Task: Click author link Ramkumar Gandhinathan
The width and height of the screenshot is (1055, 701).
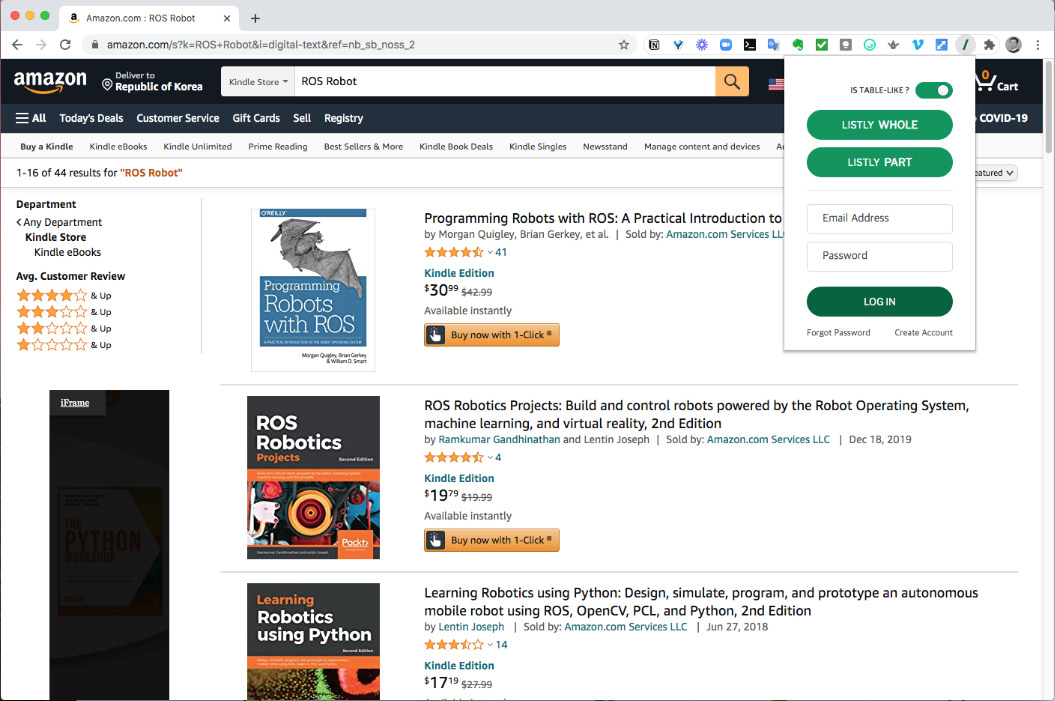Action: (499, 439)
